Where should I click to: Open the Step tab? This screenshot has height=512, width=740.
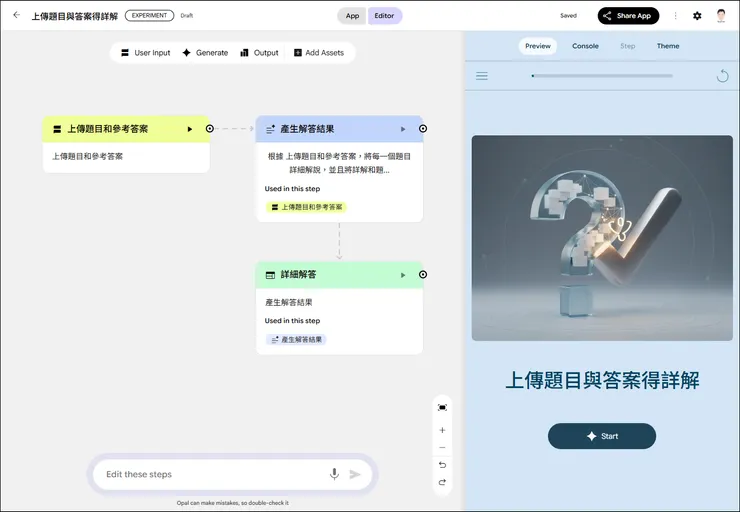628,46
